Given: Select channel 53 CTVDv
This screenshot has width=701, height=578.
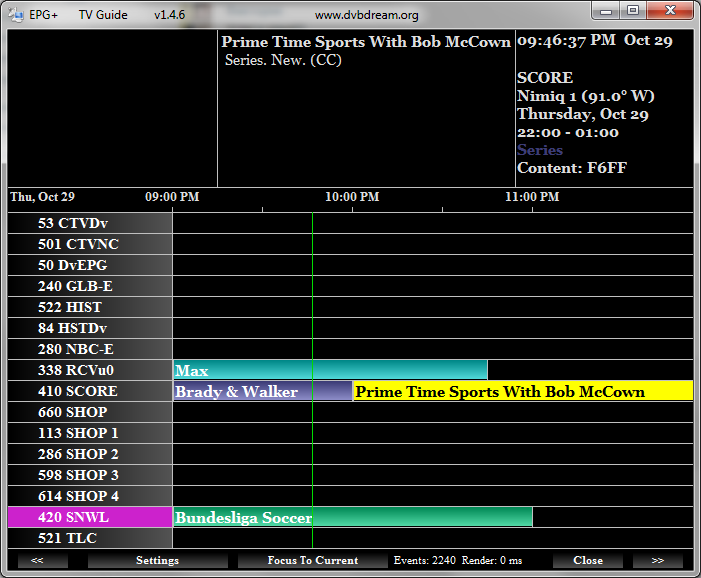Looking at the screenshot, I should click(x=90, y=223).
